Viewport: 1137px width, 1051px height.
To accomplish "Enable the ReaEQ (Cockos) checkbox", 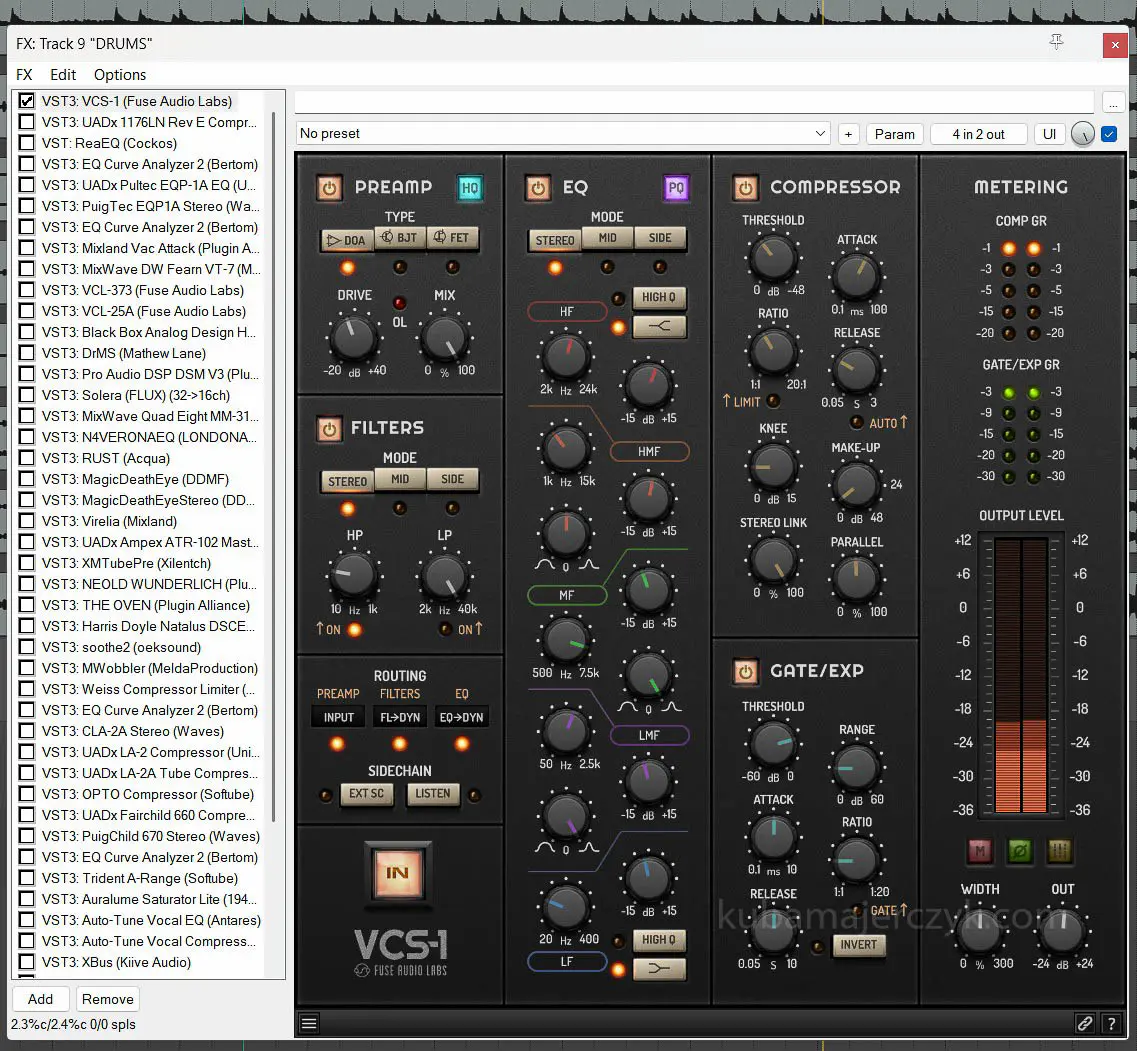I will (x=27, y=143).
